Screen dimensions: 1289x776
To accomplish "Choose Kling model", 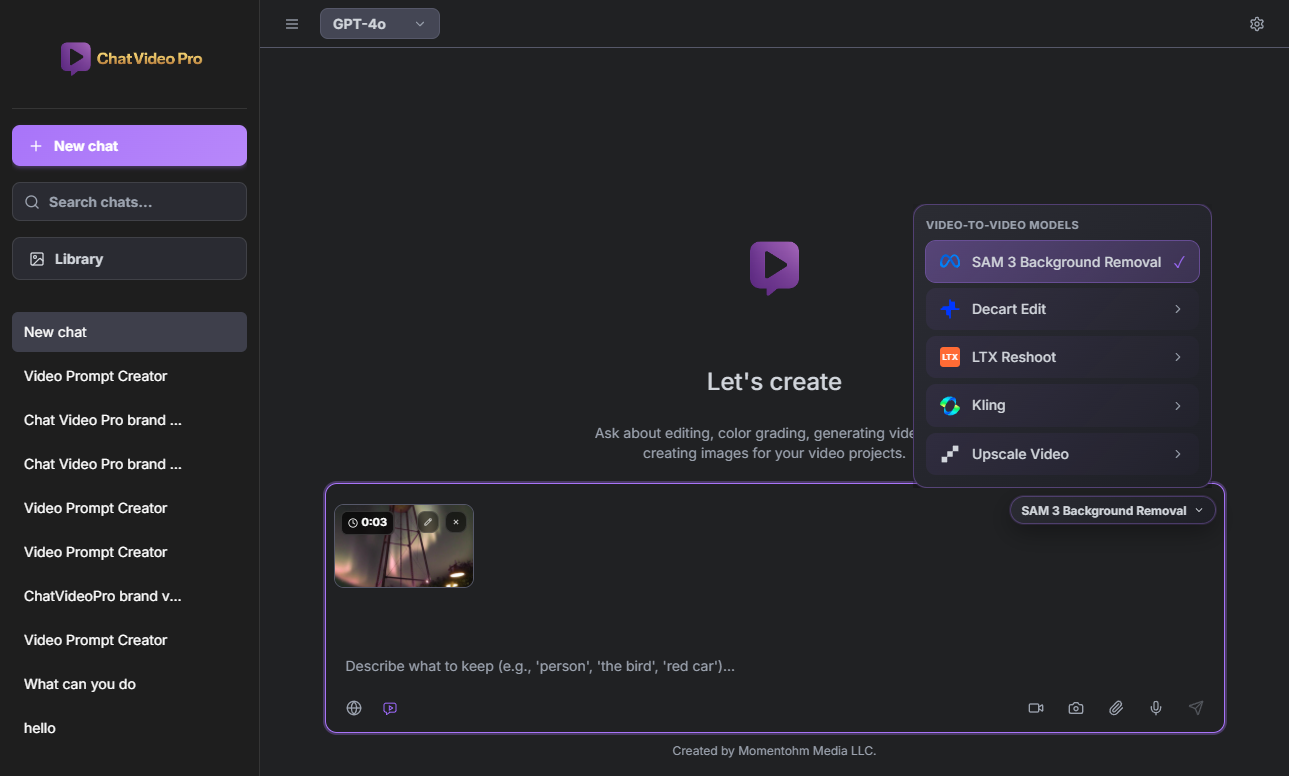I will 1062,405.
